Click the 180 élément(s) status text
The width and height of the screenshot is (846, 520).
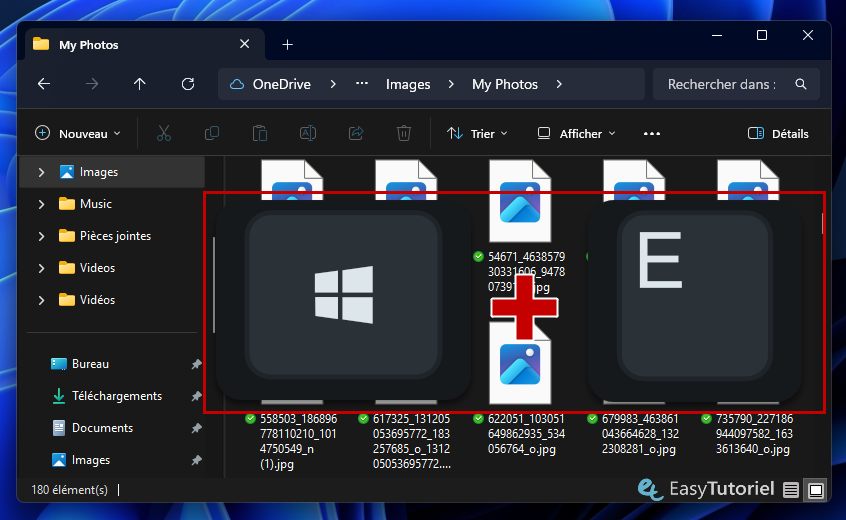70,490
